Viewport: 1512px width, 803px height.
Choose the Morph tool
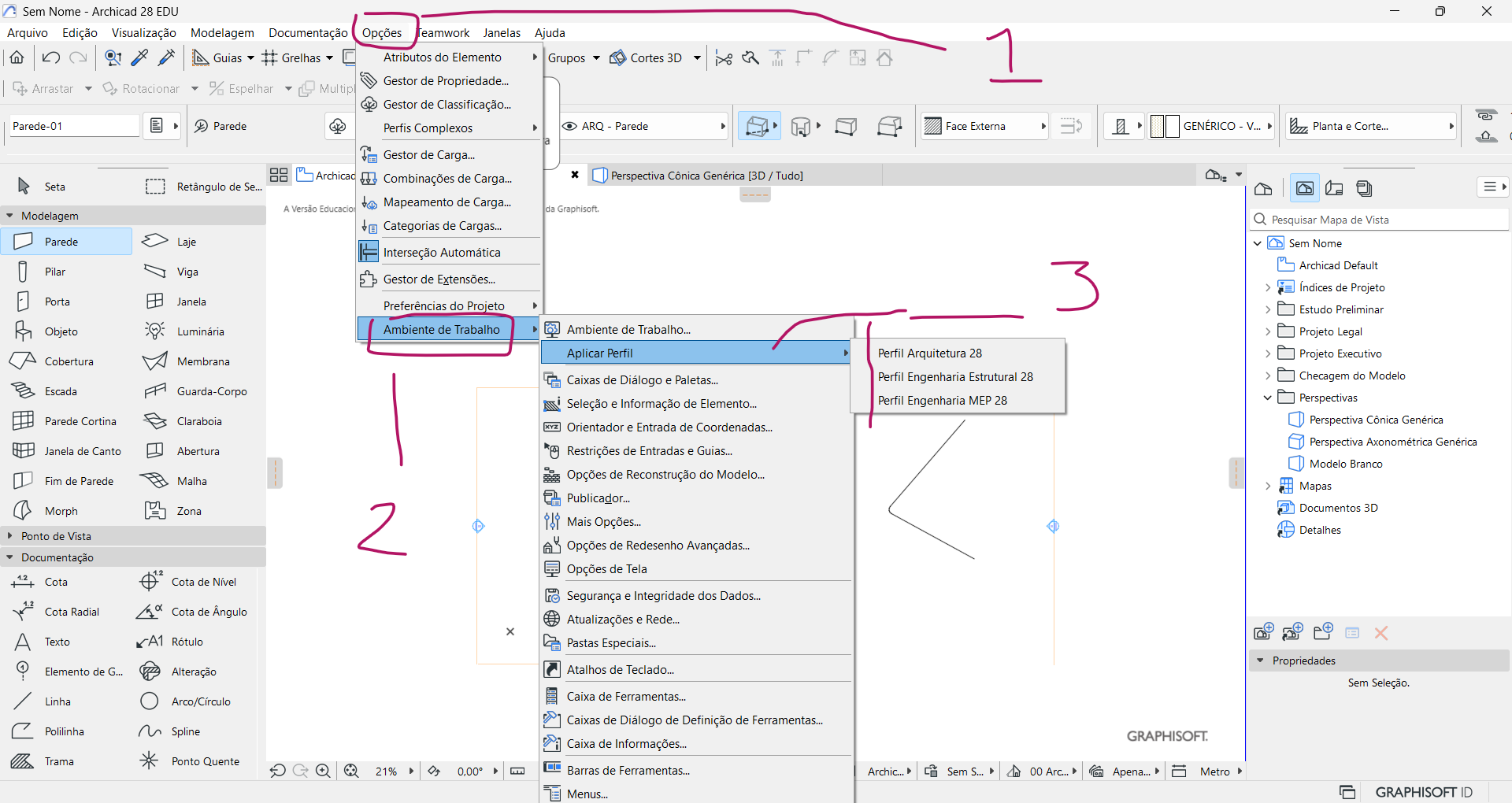(61, 511)
